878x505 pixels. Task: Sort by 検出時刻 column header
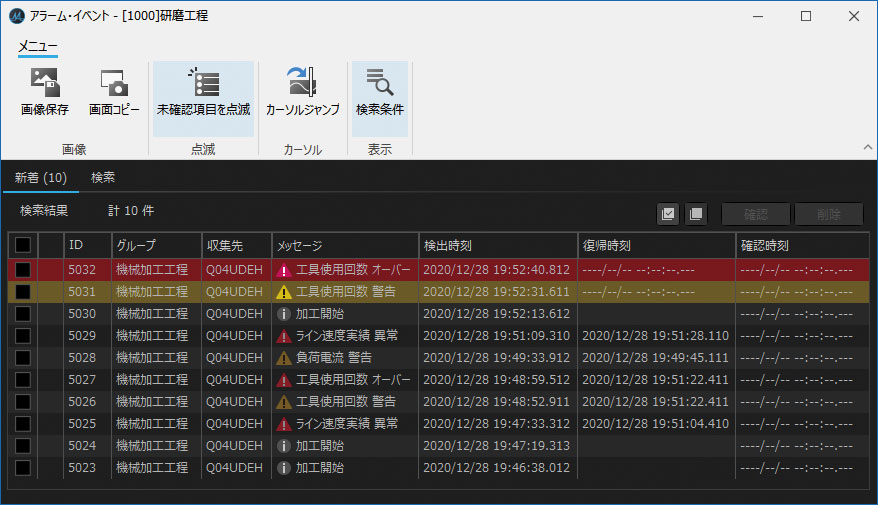[497, 245]
